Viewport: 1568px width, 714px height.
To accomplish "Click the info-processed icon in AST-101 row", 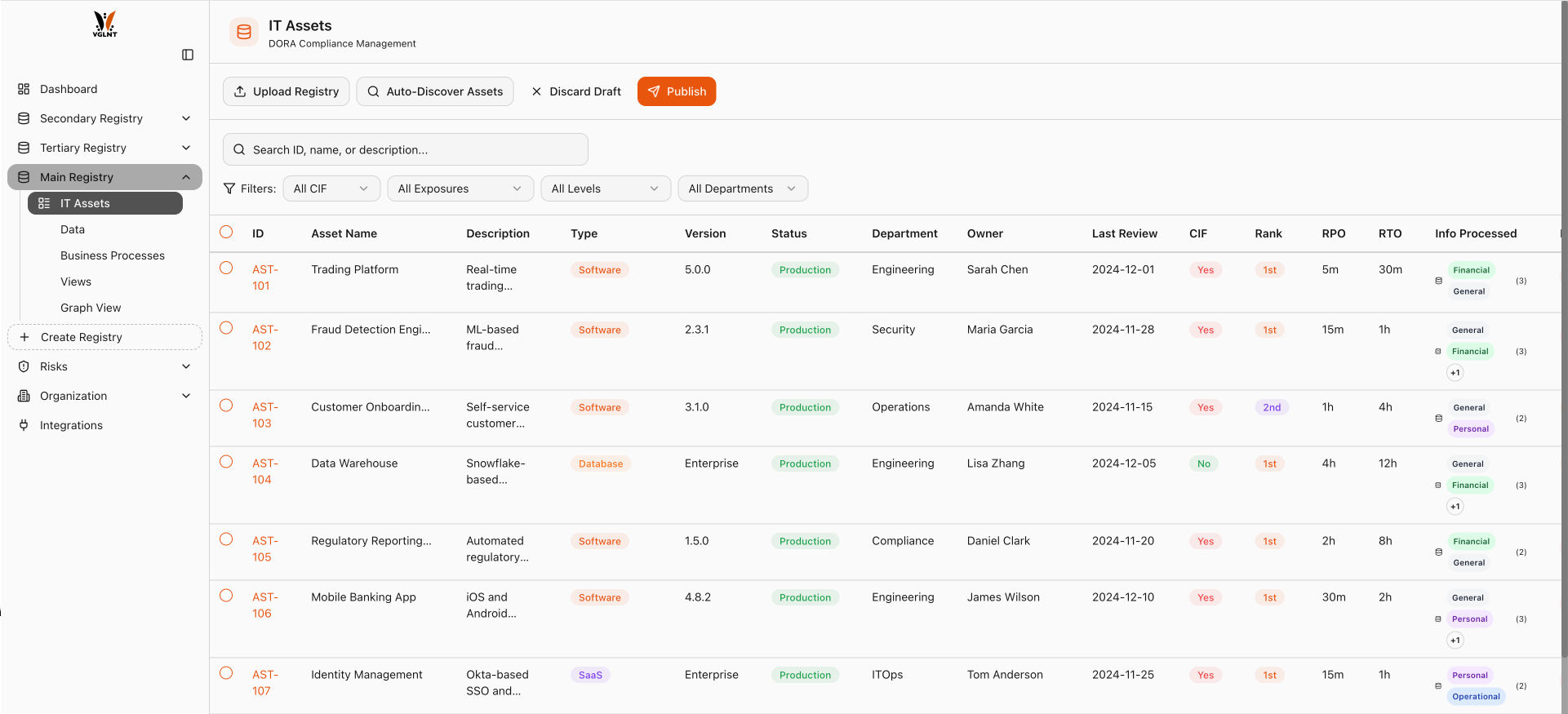I will [x=1439, y=281].
